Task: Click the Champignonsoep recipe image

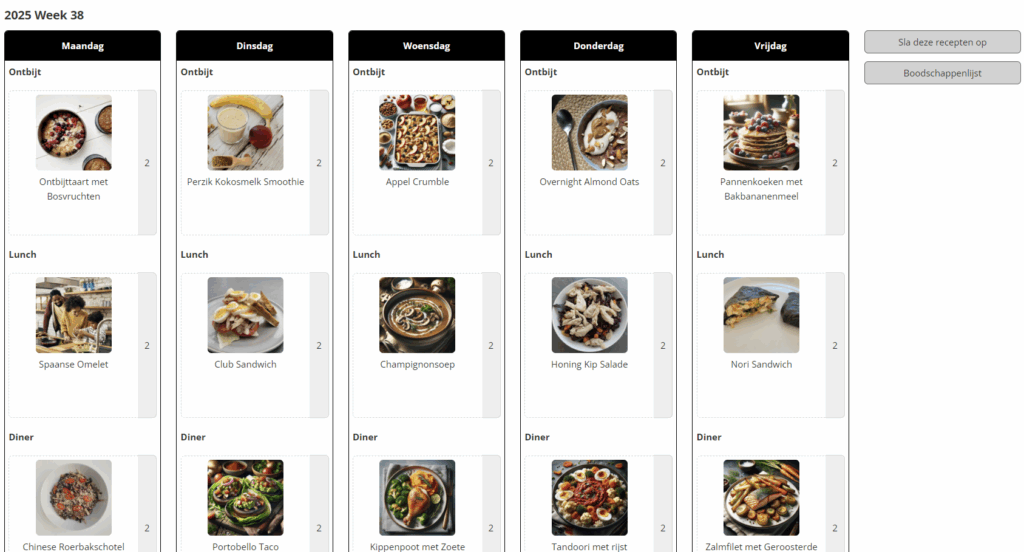Action: point(417,315)
